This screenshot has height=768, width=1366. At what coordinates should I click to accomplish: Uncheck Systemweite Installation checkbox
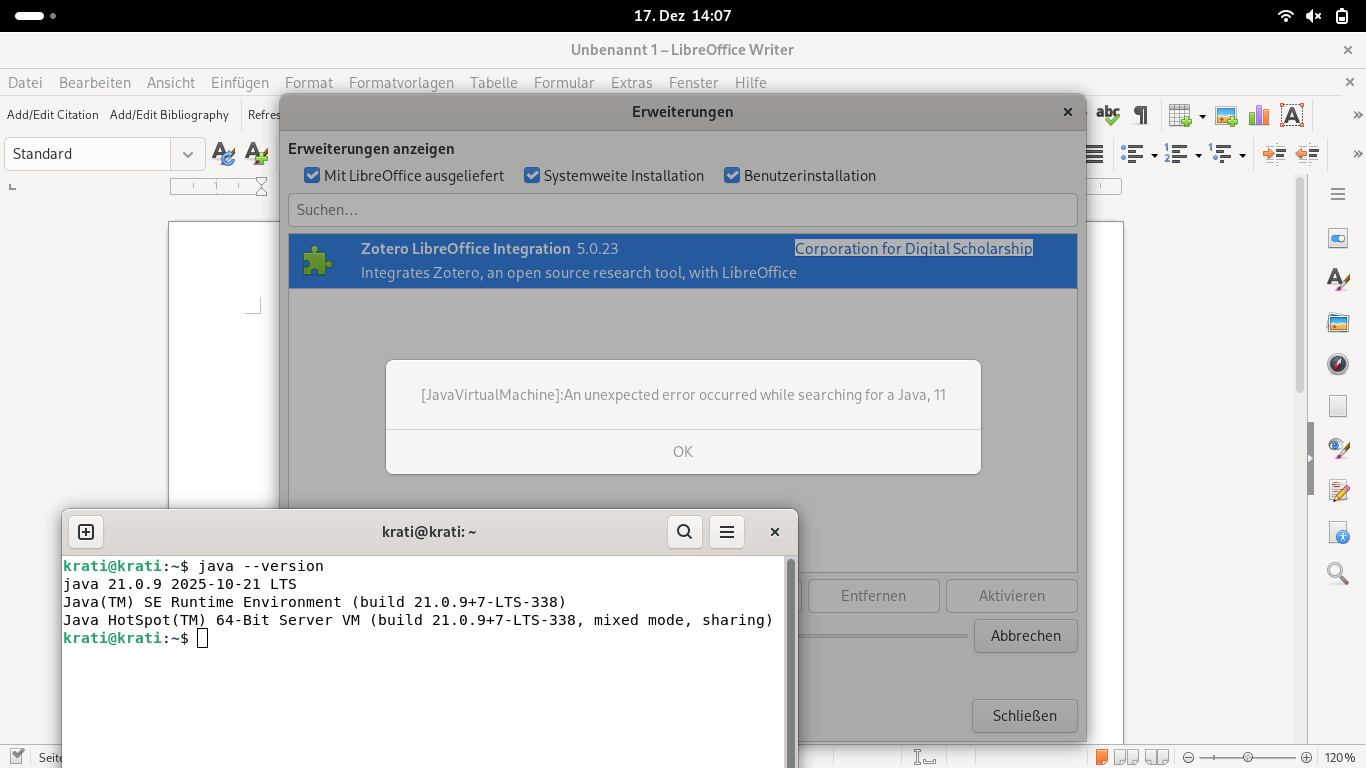pyautogui.click(x=532, y=176)
